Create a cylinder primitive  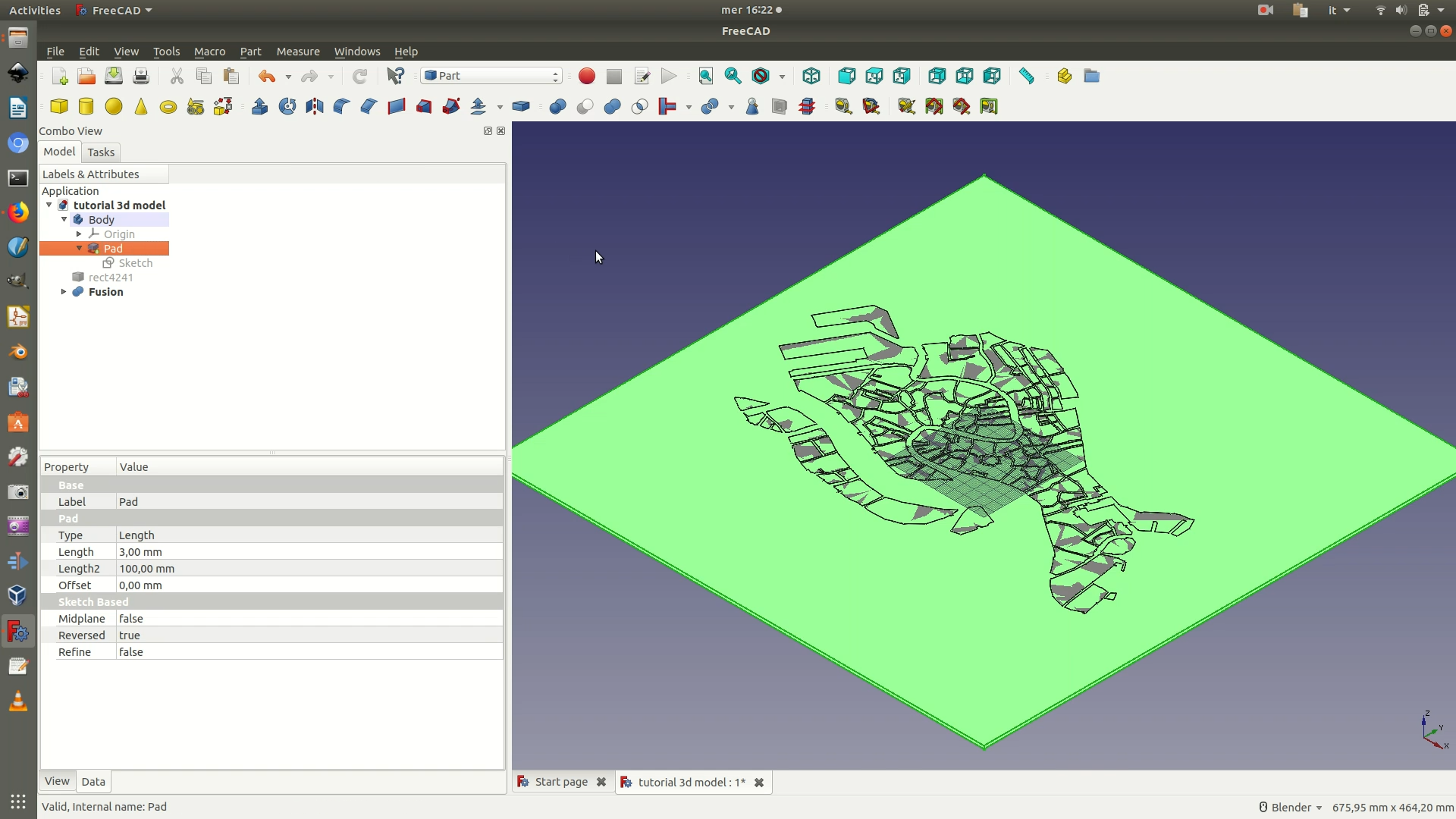pos(86,106)
